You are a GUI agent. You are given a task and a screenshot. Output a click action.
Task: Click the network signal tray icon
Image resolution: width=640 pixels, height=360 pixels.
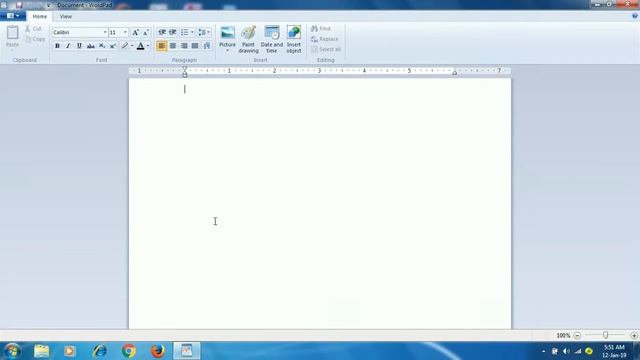point(578,351)
